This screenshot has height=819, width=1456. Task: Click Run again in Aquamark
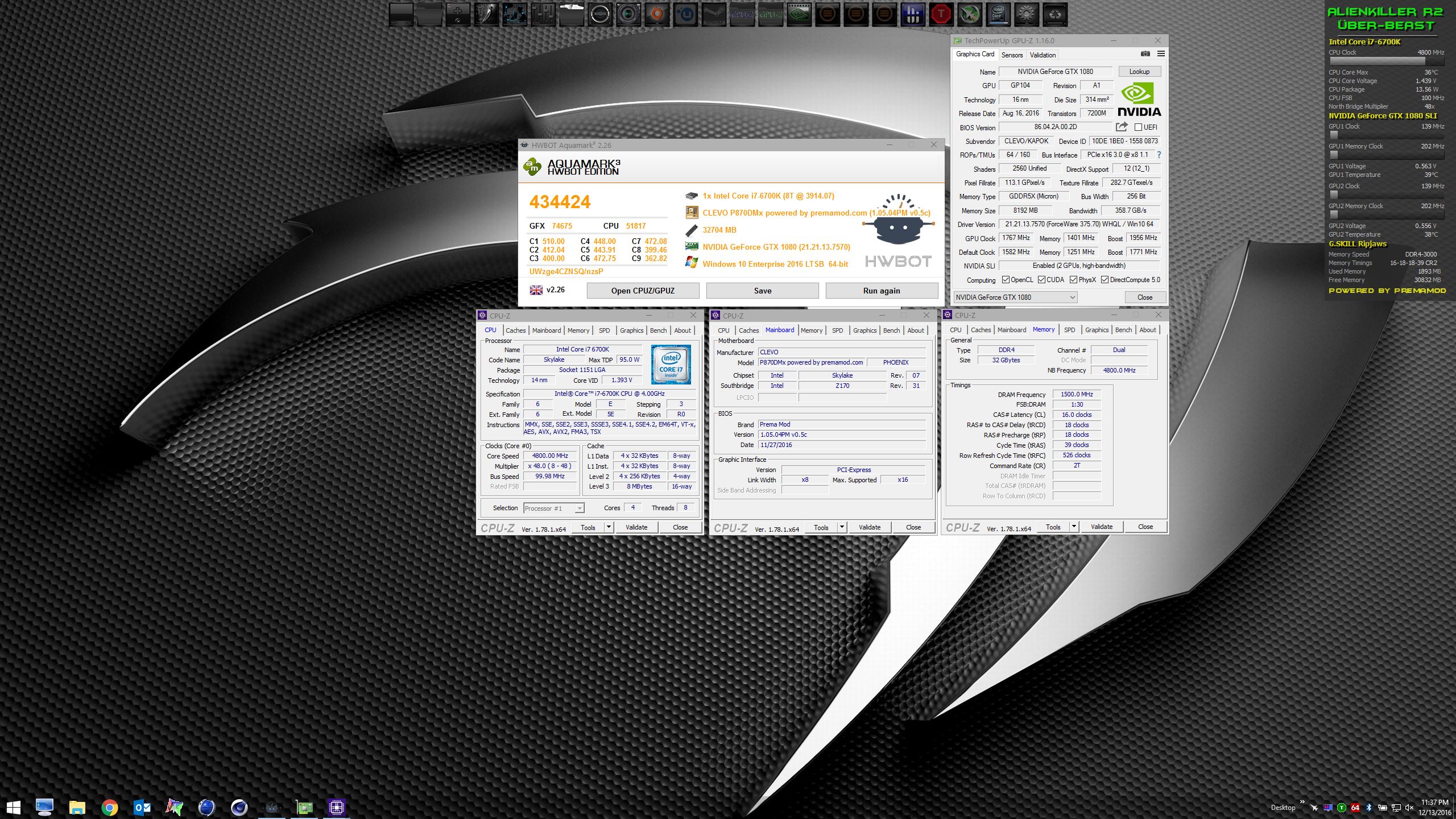[882, 291]
